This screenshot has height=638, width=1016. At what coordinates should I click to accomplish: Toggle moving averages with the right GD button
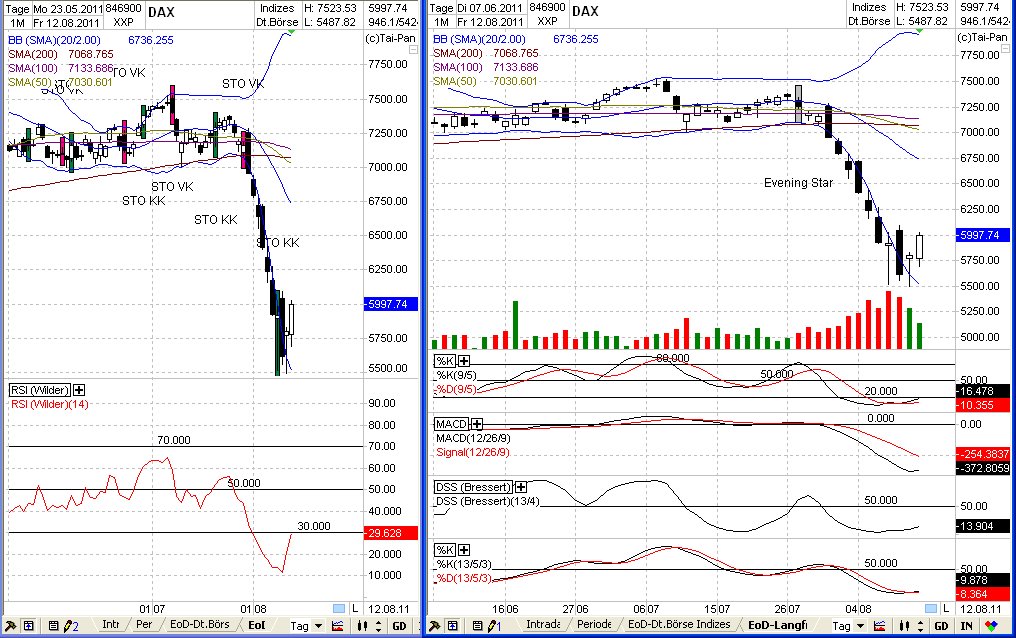point(939,624)
